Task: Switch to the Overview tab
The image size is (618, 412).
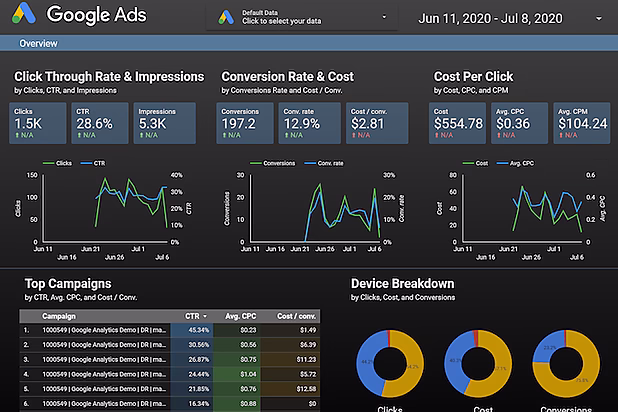Action: click(x=38, y=43)
